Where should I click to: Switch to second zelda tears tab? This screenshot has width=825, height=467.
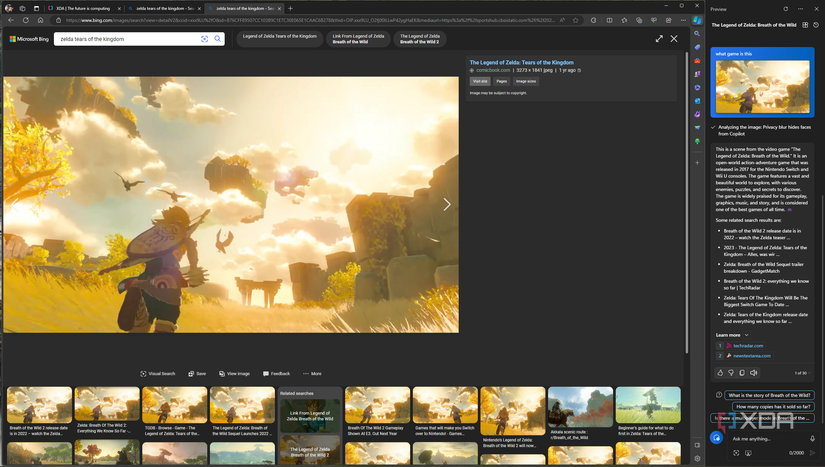click(165, 8)
